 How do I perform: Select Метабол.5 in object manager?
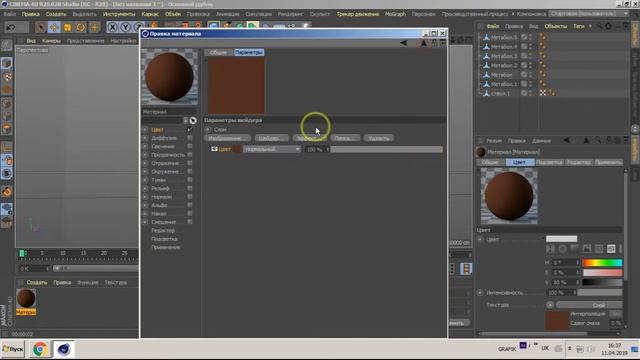coord(504,37)
